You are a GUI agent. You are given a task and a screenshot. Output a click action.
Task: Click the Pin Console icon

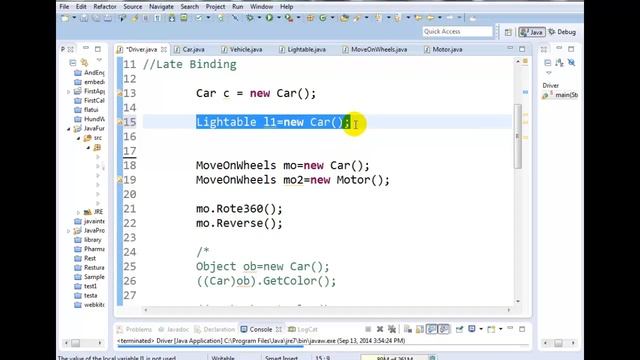(x=459, y=329)
